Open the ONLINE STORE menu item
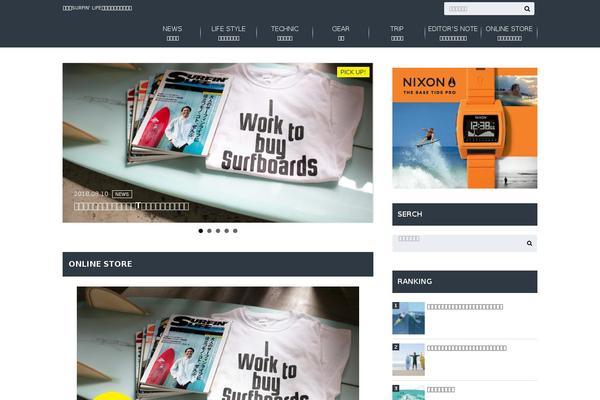Viewport: 600px width, 400px height. click(x=509, y=33)
